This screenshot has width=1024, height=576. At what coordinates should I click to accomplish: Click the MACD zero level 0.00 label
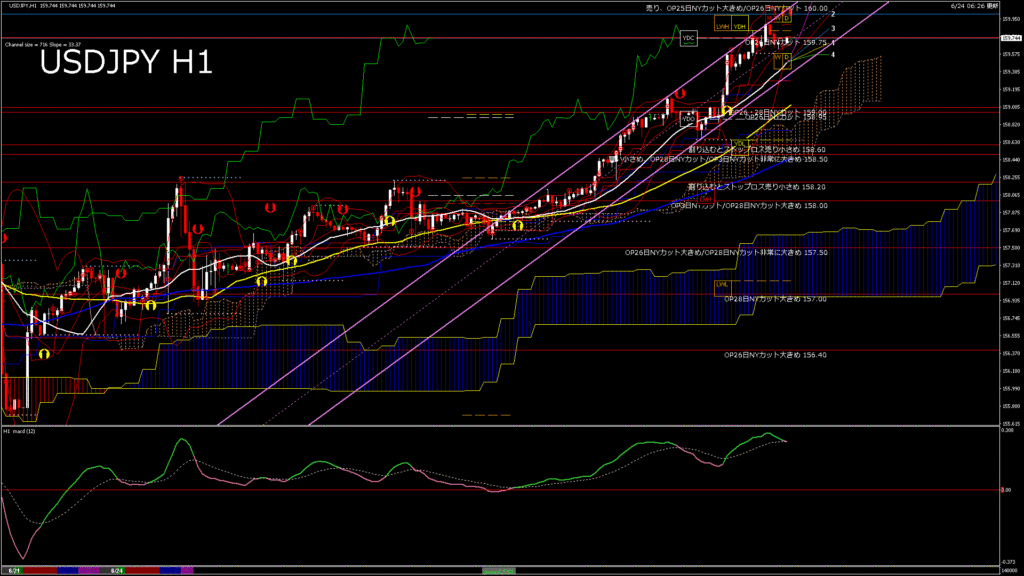[1006, 490]
